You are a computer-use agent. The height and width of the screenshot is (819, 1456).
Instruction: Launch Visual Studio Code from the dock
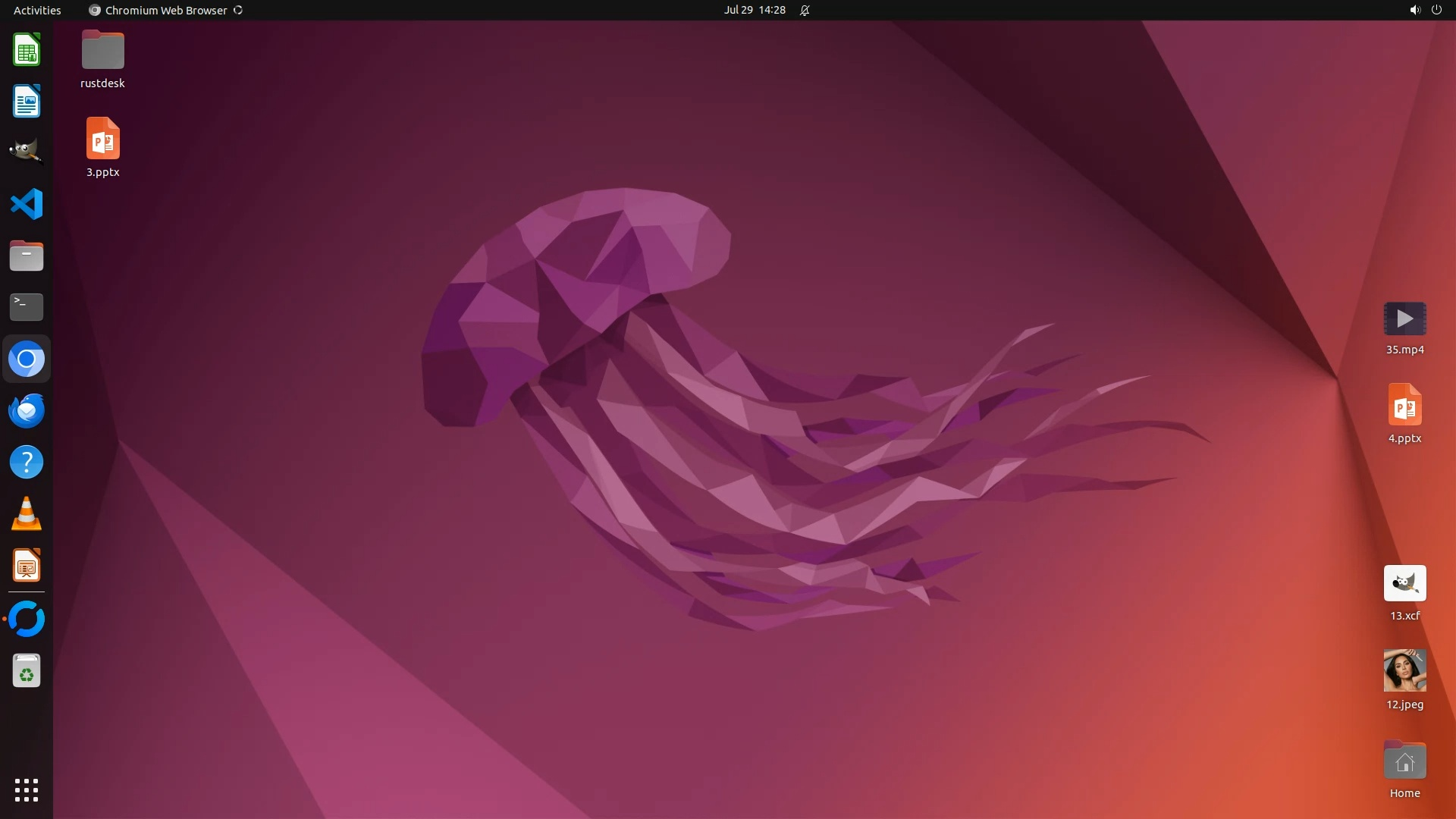tap(27, 204)
